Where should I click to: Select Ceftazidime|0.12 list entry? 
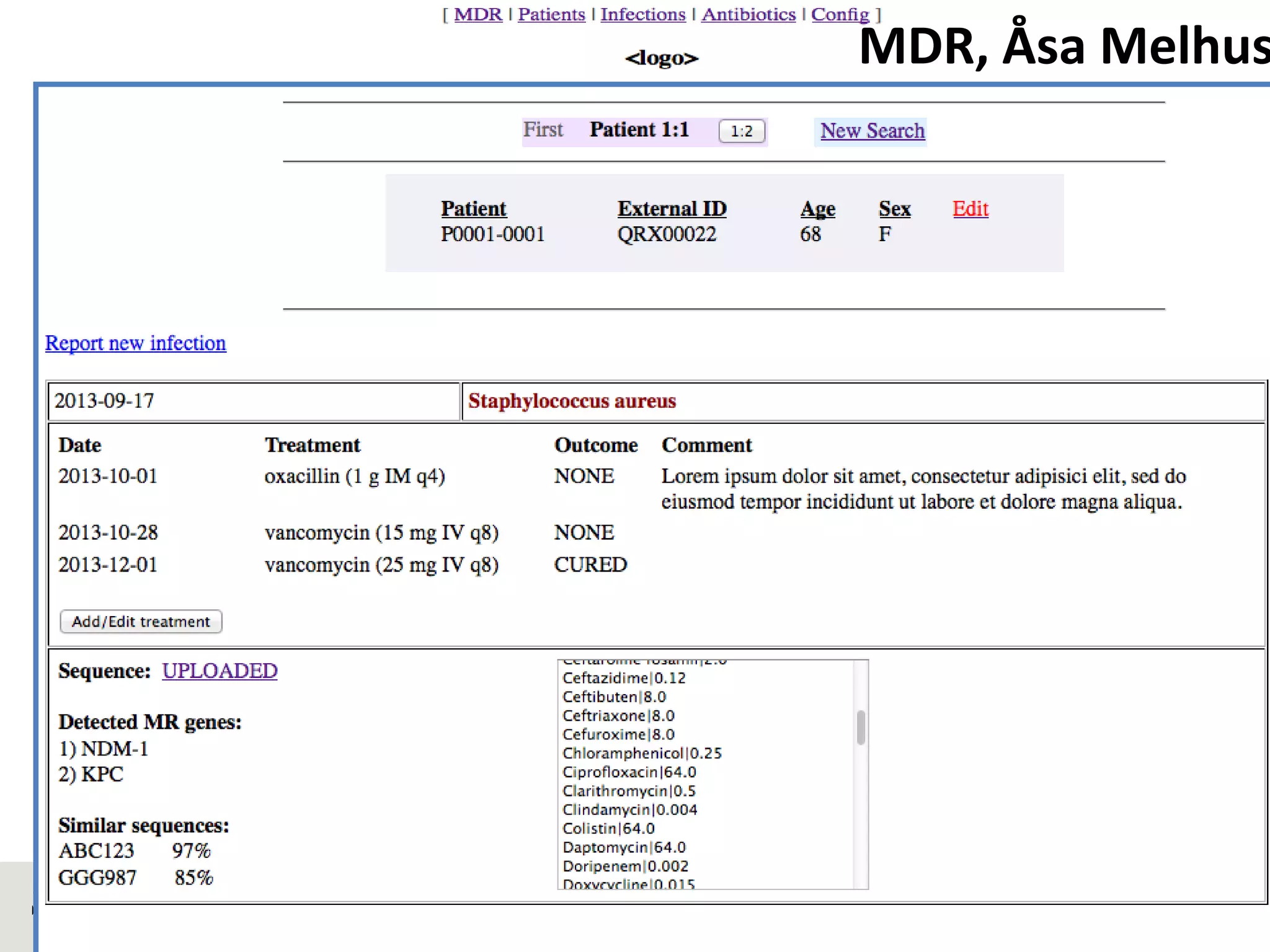pyautogui.click(x=623, y=678)
